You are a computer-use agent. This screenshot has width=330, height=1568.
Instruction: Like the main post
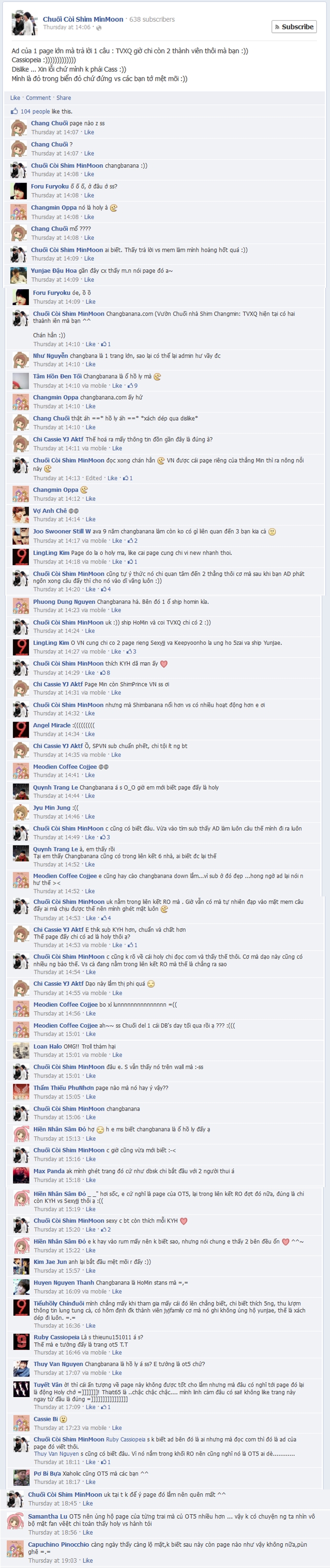click(x=15, y=97)
